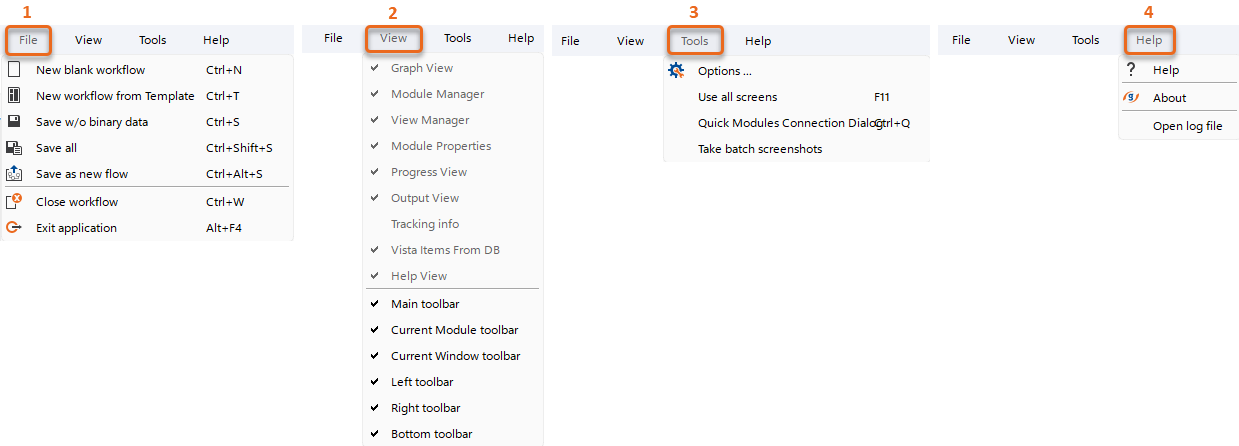This screenshot has width=1239, height=446.
Task: Open the highlighted File menu
Action: pos(28,40)
